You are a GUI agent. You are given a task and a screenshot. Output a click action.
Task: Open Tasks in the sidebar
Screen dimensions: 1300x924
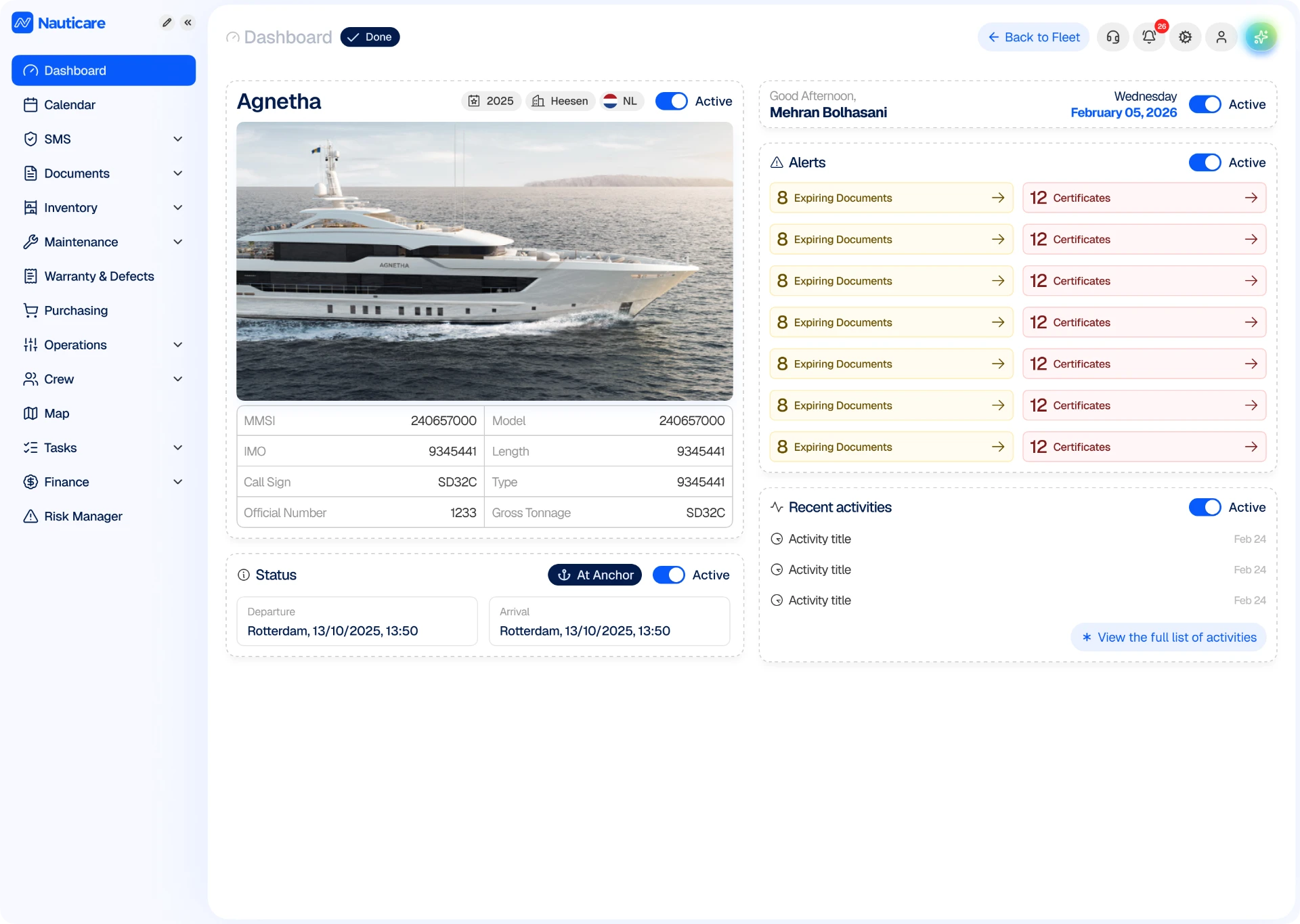tap(104, 447)
